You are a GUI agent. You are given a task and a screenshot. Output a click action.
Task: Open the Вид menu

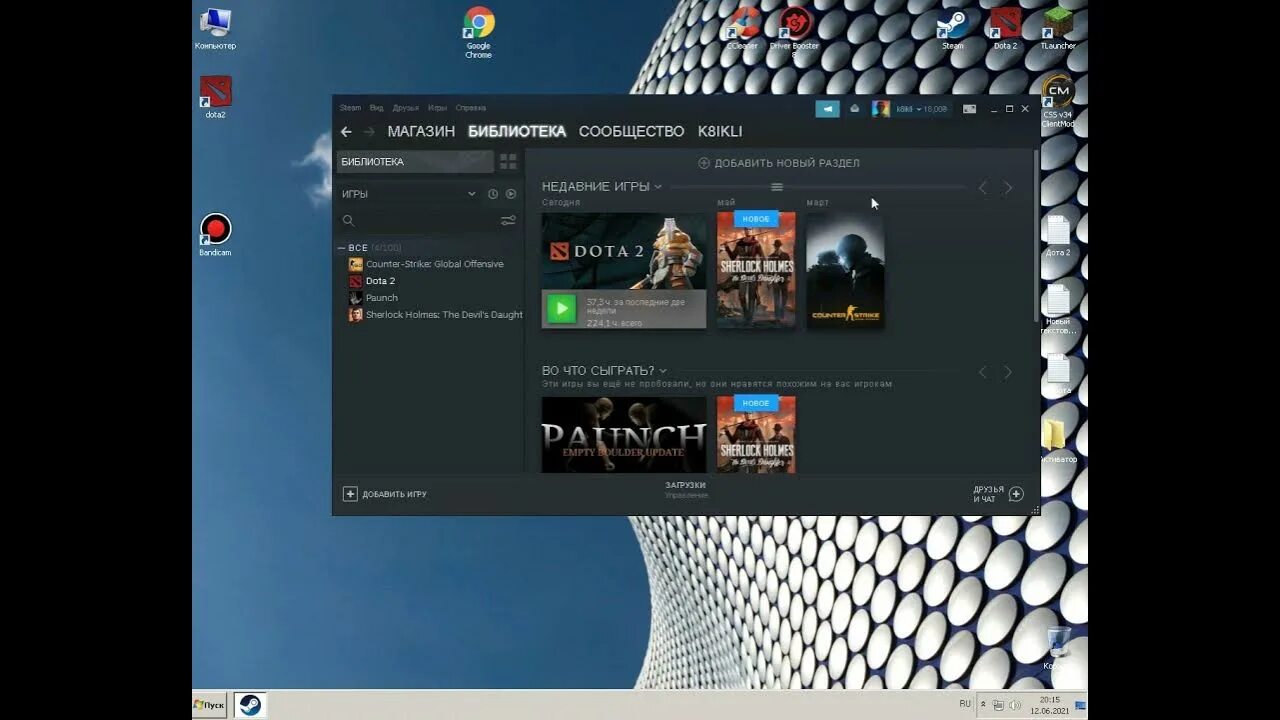pyautogui.click(x=377, y=108)
